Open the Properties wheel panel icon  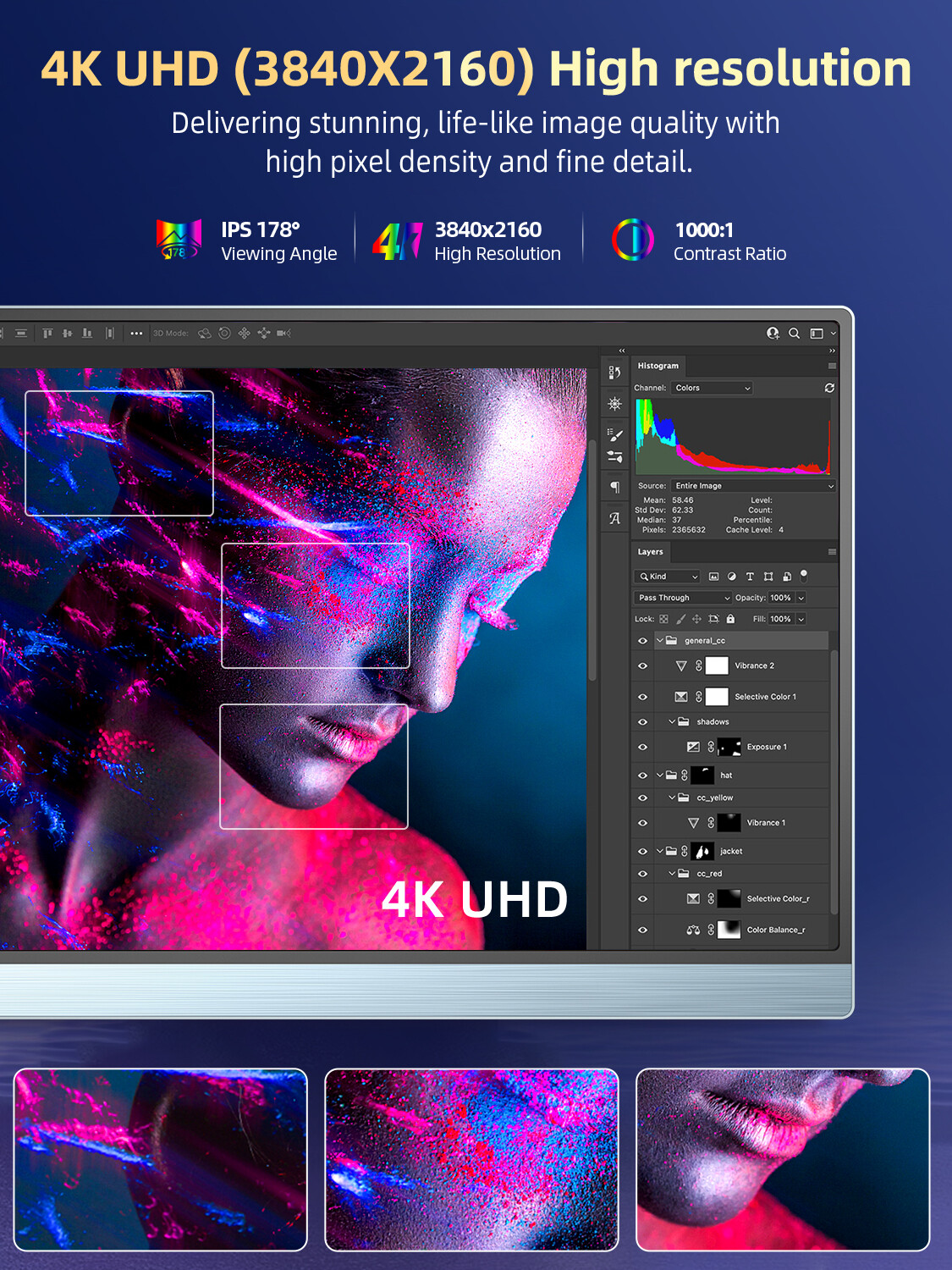coord(614,404)
